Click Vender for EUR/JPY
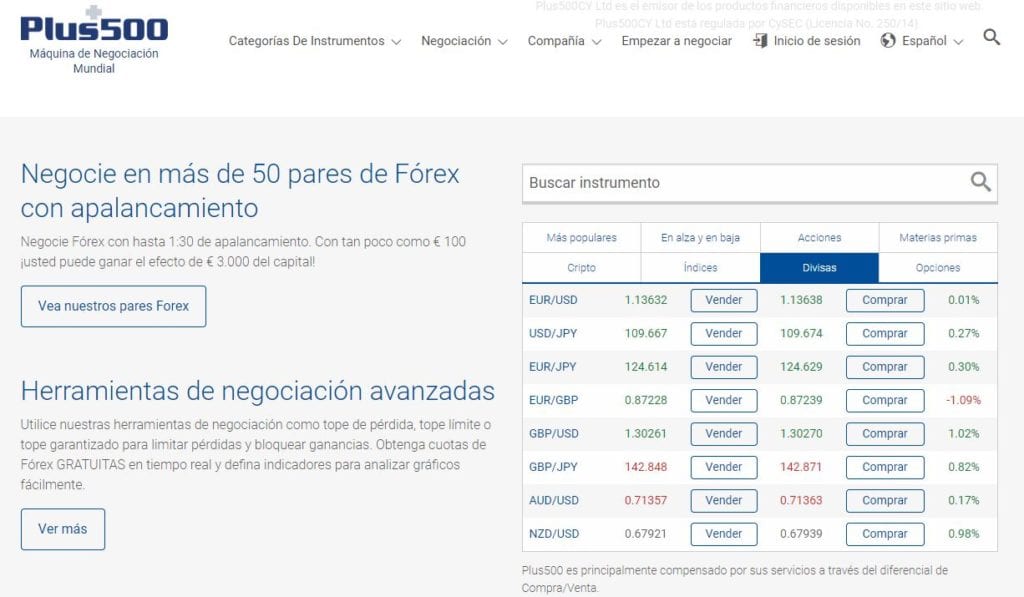 [724, 367]
